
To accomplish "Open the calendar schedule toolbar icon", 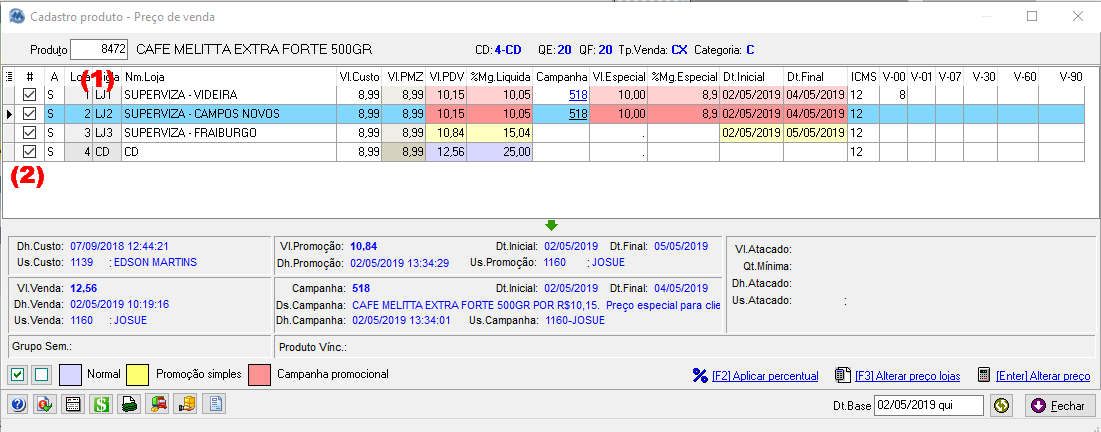I will click(x=73, y=405).
